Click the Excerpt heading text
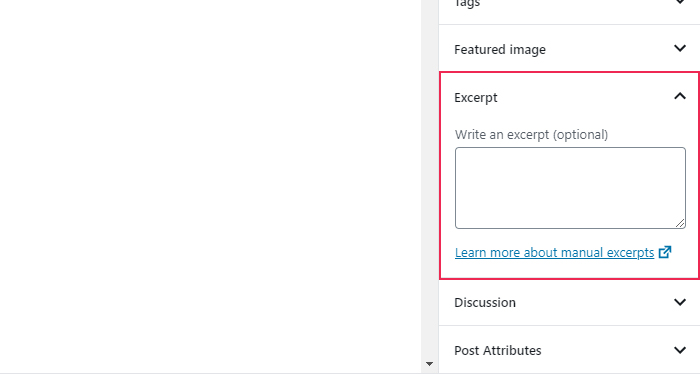 coord(475,98)
